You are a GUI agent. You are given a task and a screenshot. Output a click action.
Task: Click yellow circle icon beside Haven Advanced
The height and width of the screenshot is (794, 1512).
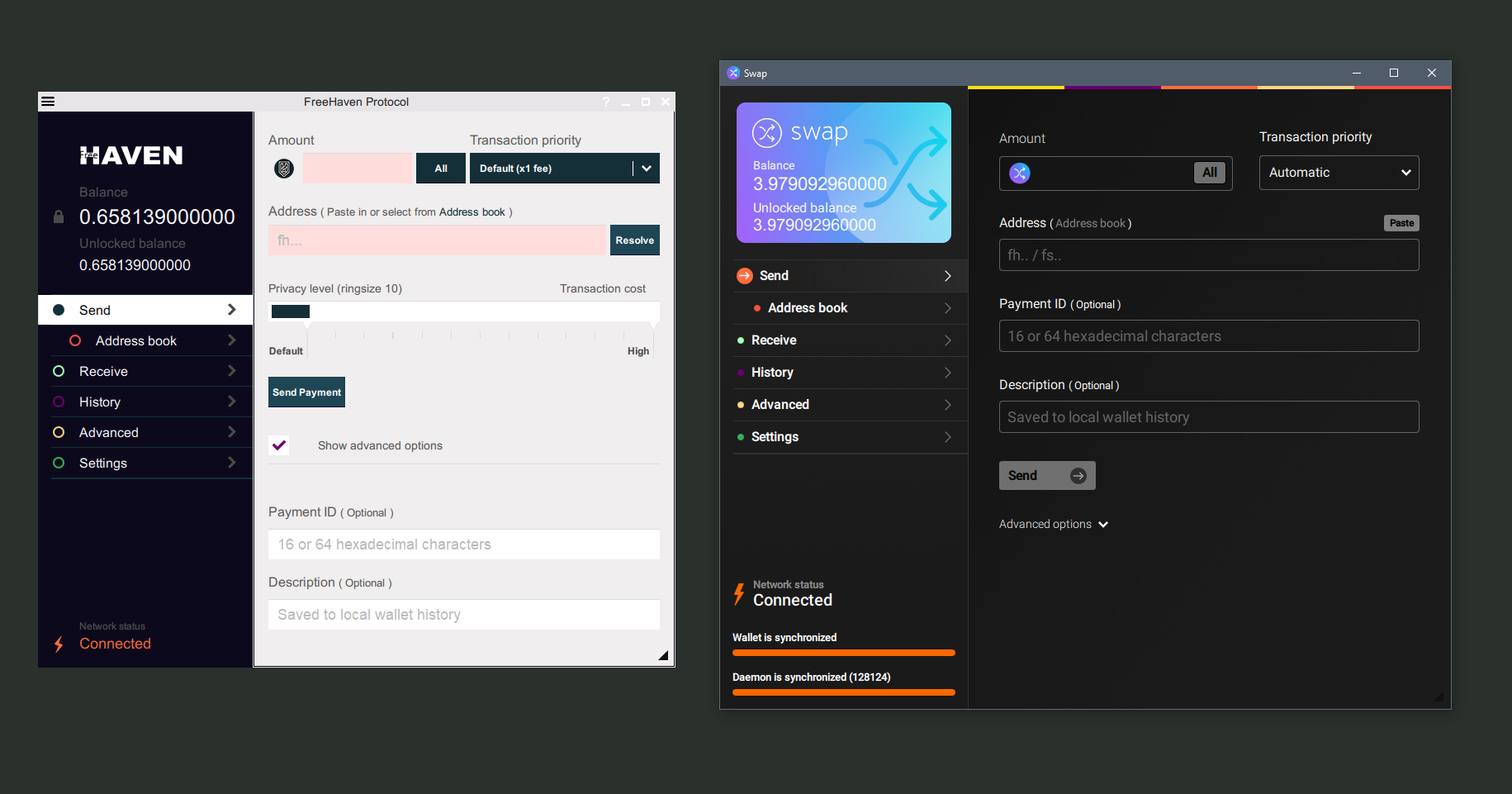(x=59, y=432)
